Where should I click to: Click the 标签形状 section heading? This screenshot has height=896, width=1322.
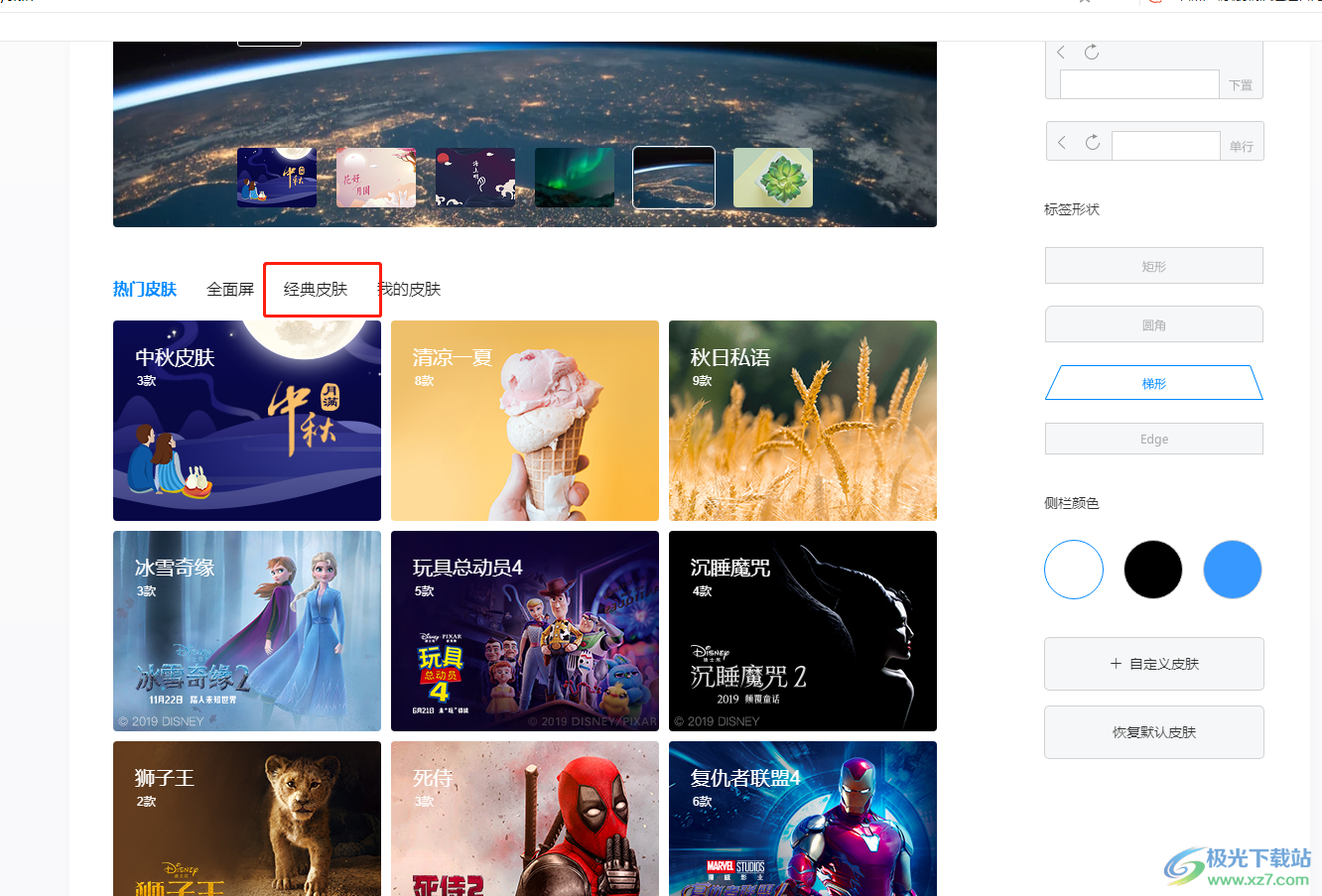click(1072, 209)
